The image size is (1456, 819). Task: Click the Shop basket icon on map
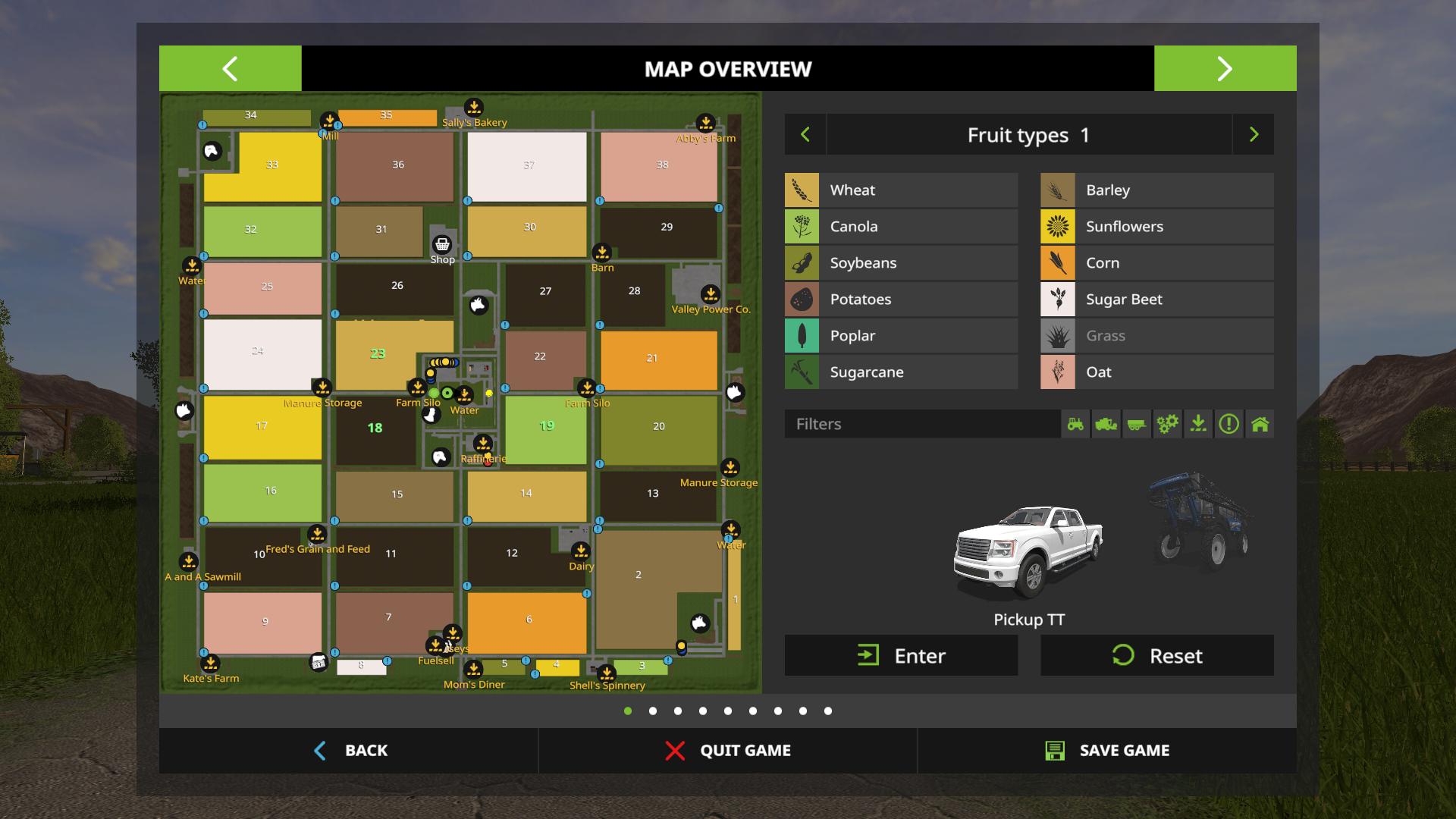click(x=442, y=244)
